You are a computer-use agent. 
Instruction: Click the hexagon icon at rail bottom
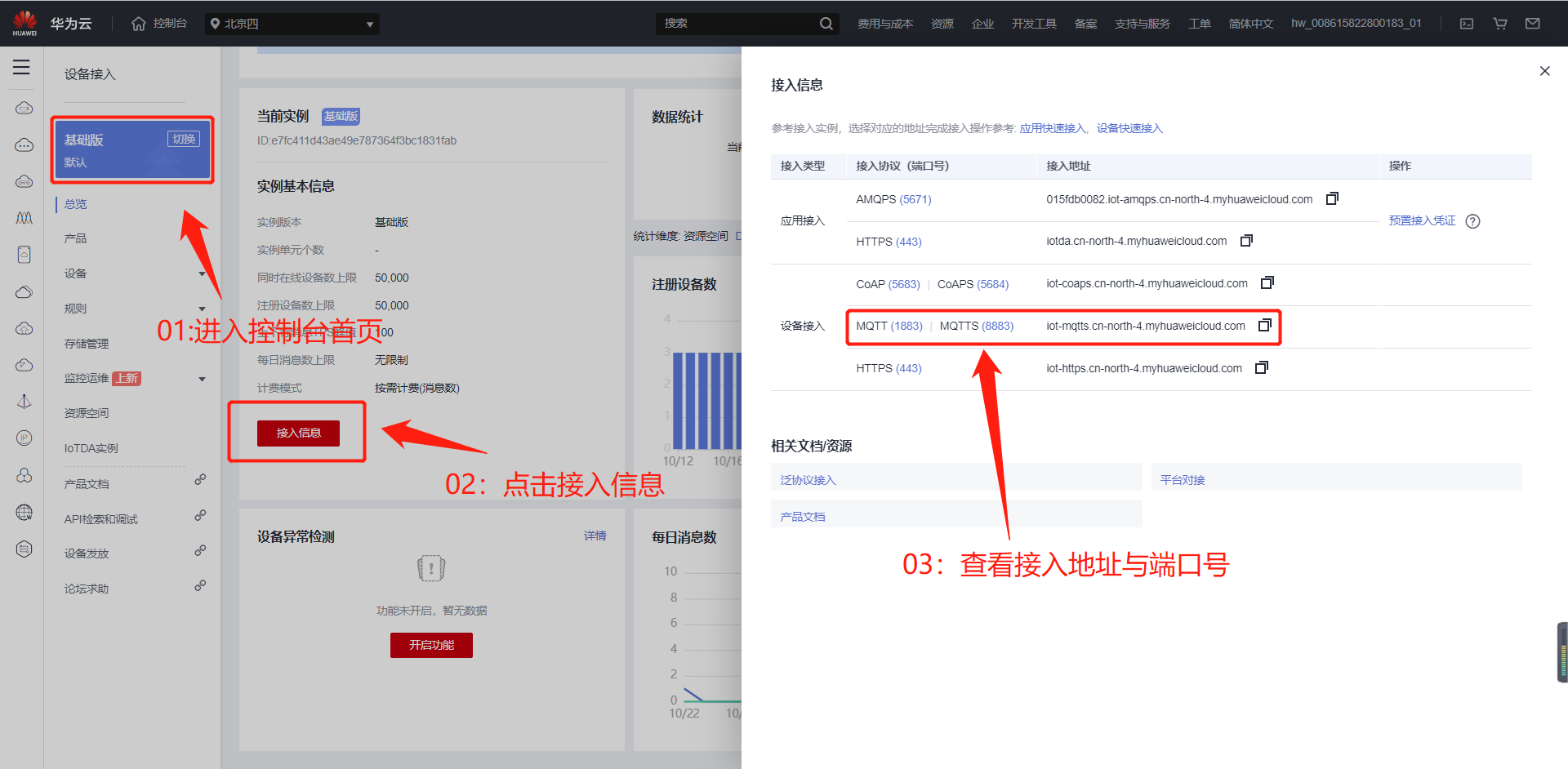point(24,549)
